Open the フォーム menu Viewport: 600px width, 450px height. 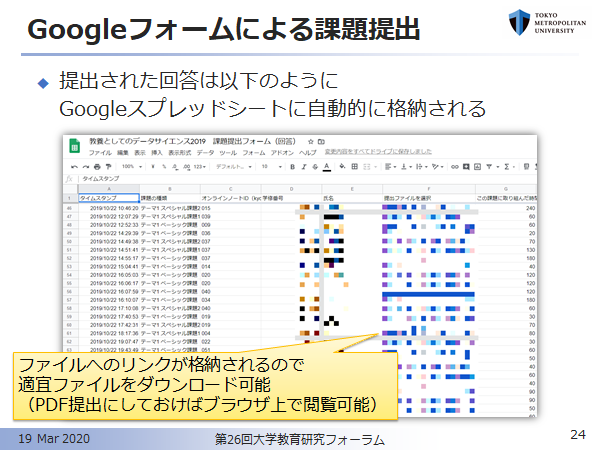pyautogui.click(x=254, y=153)
